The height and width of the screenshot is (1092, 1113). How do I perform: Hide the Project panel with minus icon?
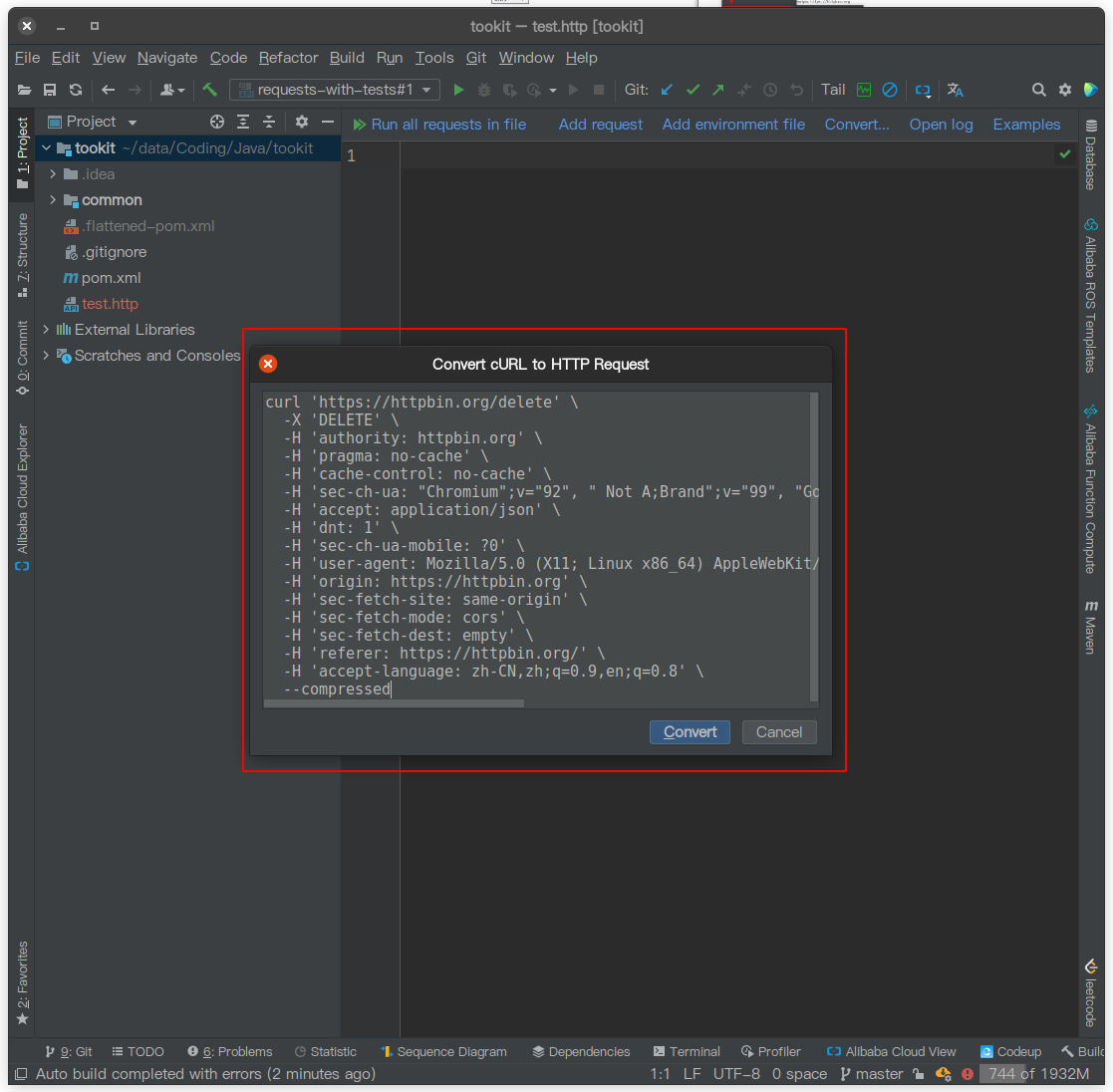click(x=327, y=122)
